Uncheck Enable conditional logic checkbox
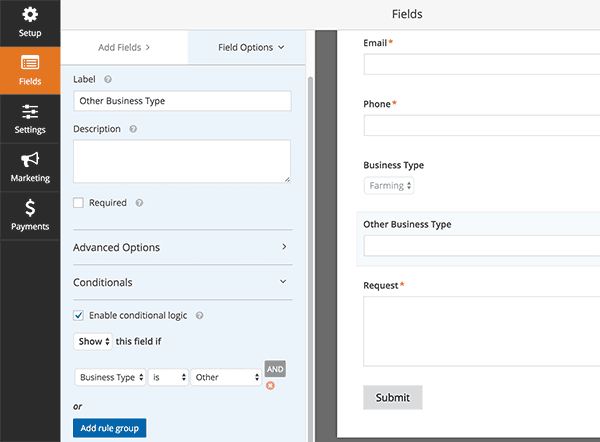The image size is (600, 442). tap(78, 315)
